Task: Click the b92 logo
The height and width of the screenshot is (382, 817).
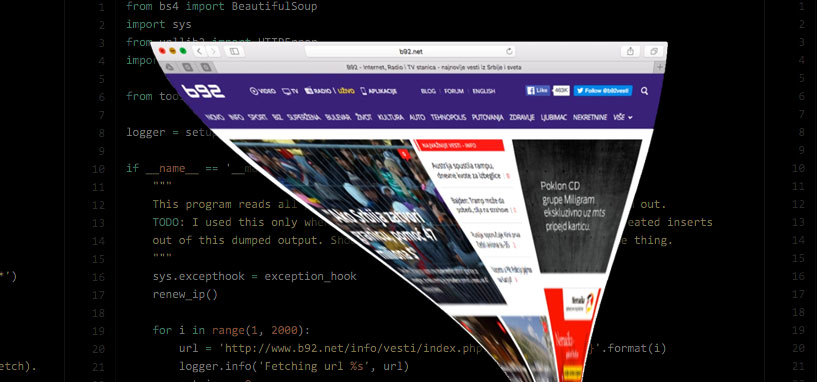Action: click(x=203, y=91)
